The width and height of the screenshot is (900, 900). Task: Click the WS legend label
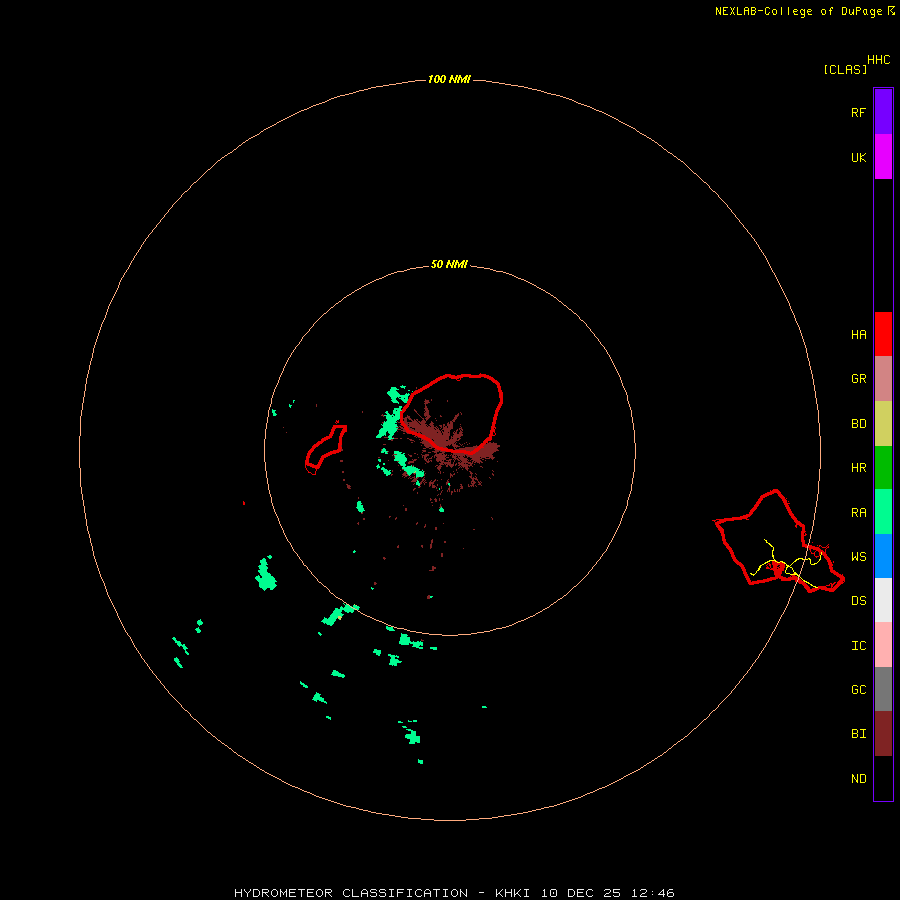(858, 557)
